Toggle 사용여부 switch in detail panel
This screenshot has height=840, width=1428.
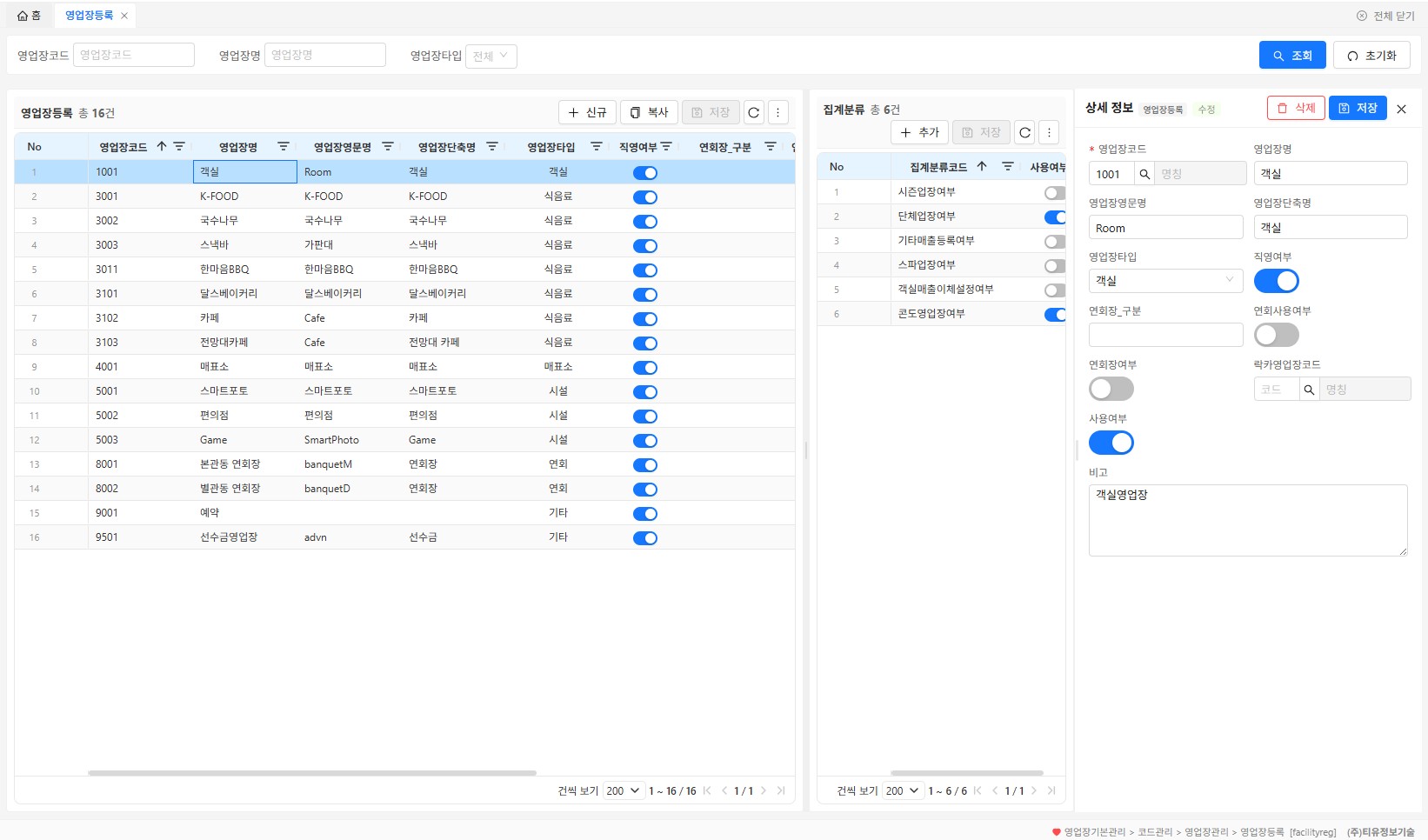[1111, 443]
